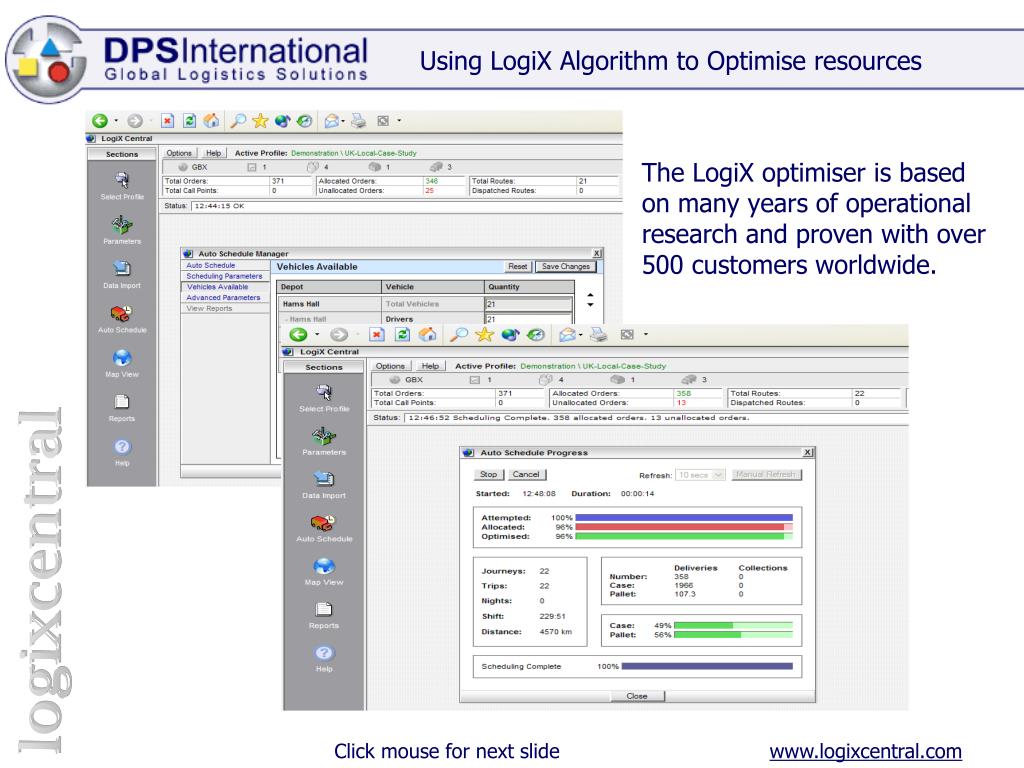Click back arrow in rear LogiX window toolbar
Image resolution: width=1024 pixels, height=768 pixels.
click(100, 121)
